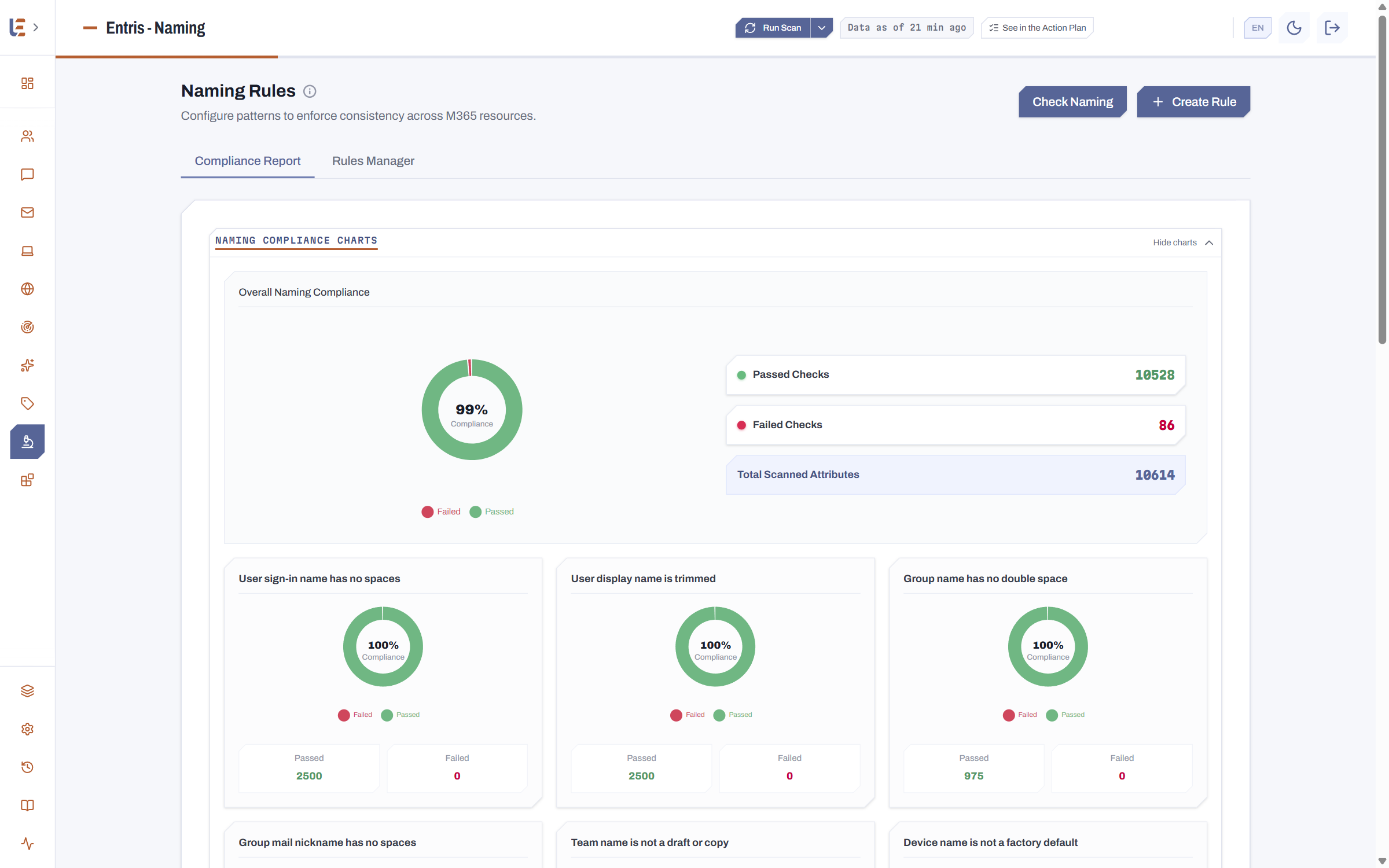Open the dashboard grid icon in sidebar
This screenshot has height=868, width=1389.
[27, 83]
